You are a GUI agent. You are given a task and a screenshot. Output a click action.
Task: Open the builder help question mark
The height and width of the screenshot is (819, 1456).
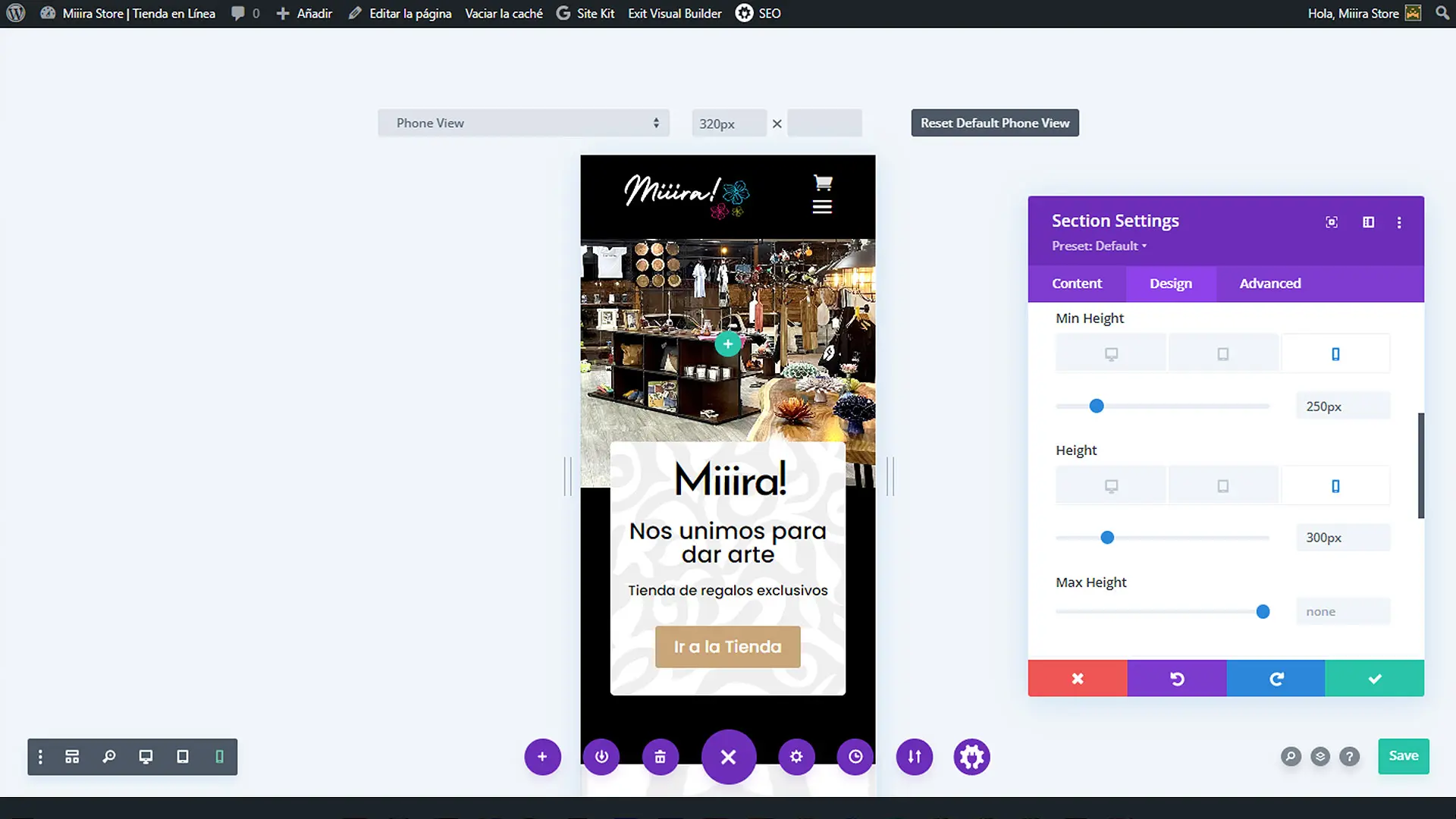click(1349, 757)
